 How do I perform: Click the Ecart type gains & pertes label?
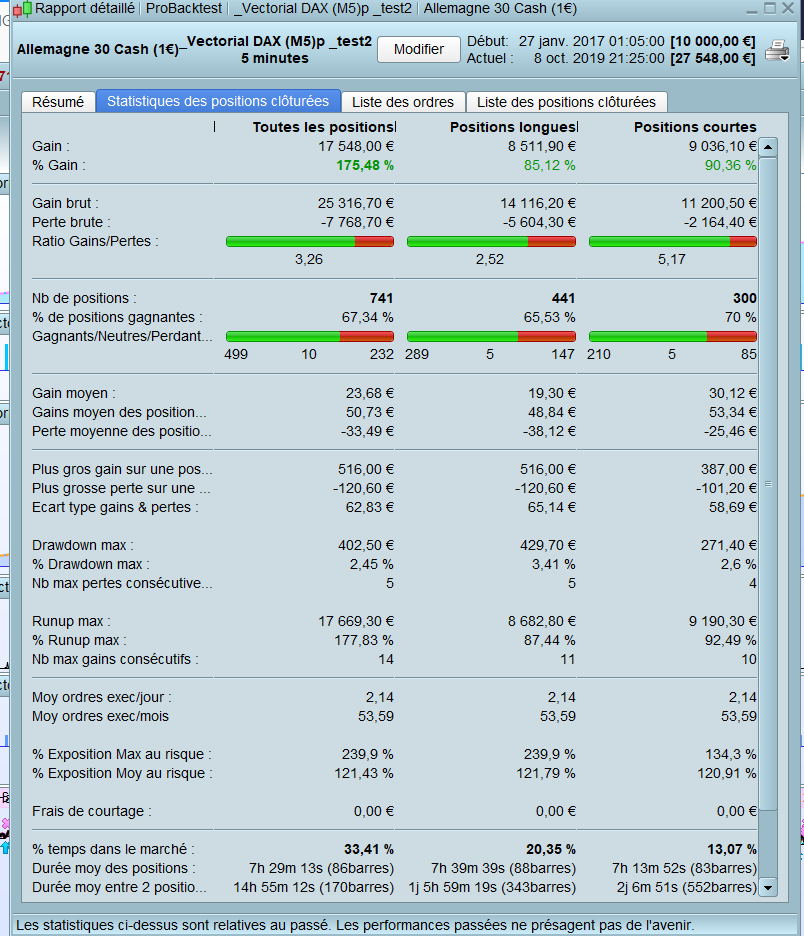(115, 507)
